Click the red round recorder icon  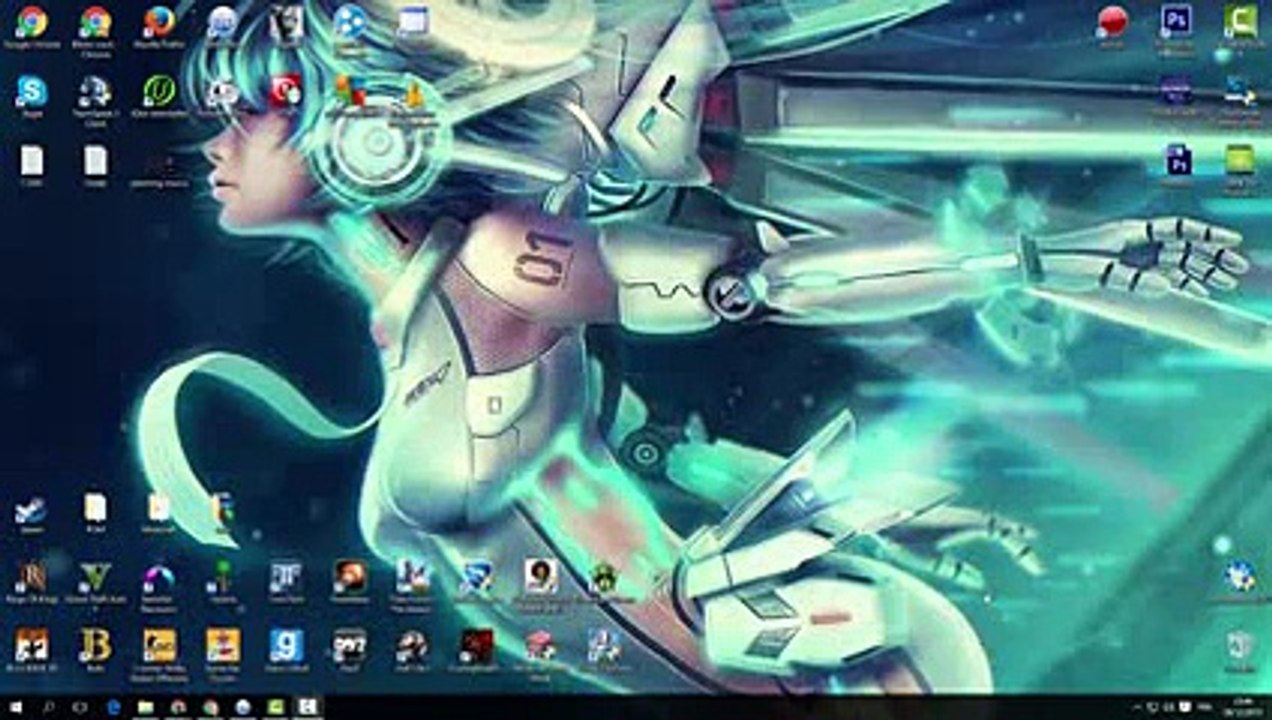1112,21
